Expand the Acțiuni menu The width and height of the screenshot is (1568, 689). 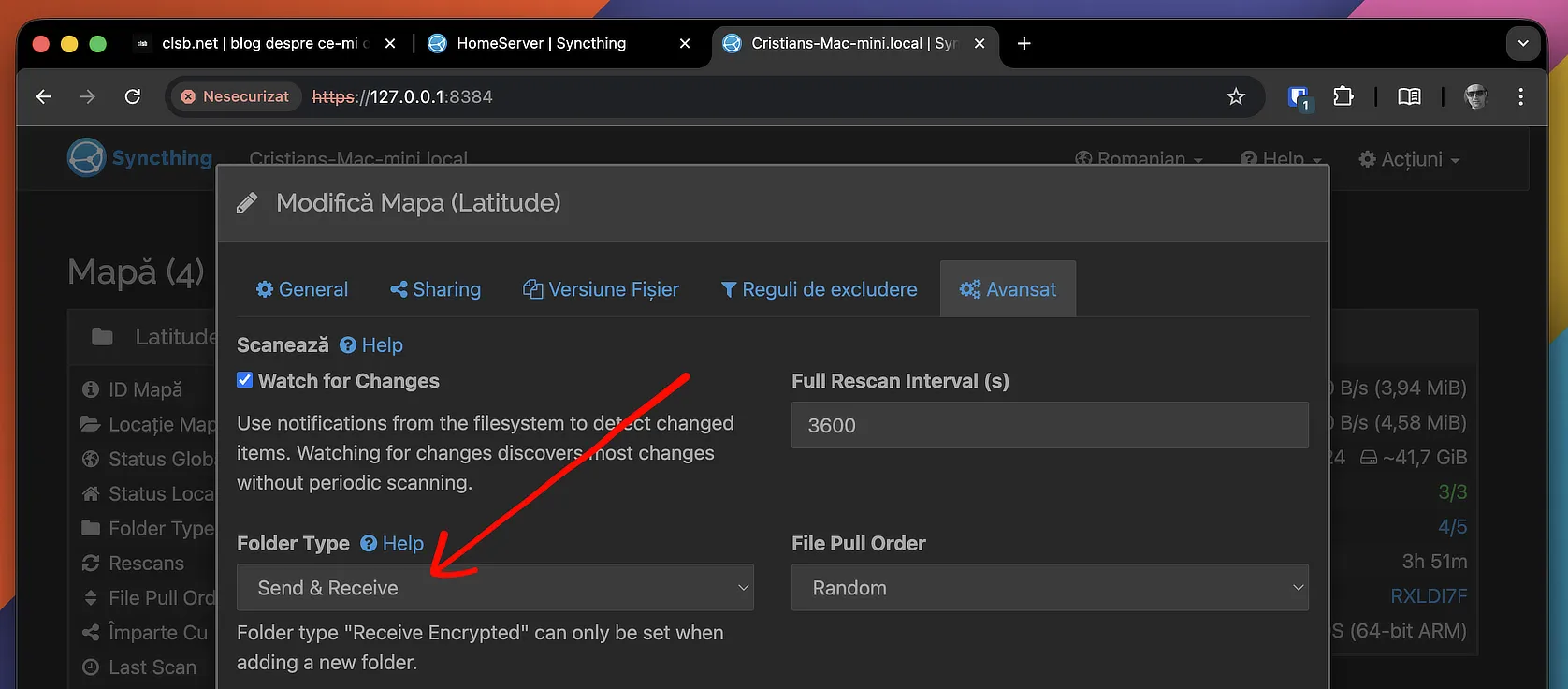[1409, 159]
